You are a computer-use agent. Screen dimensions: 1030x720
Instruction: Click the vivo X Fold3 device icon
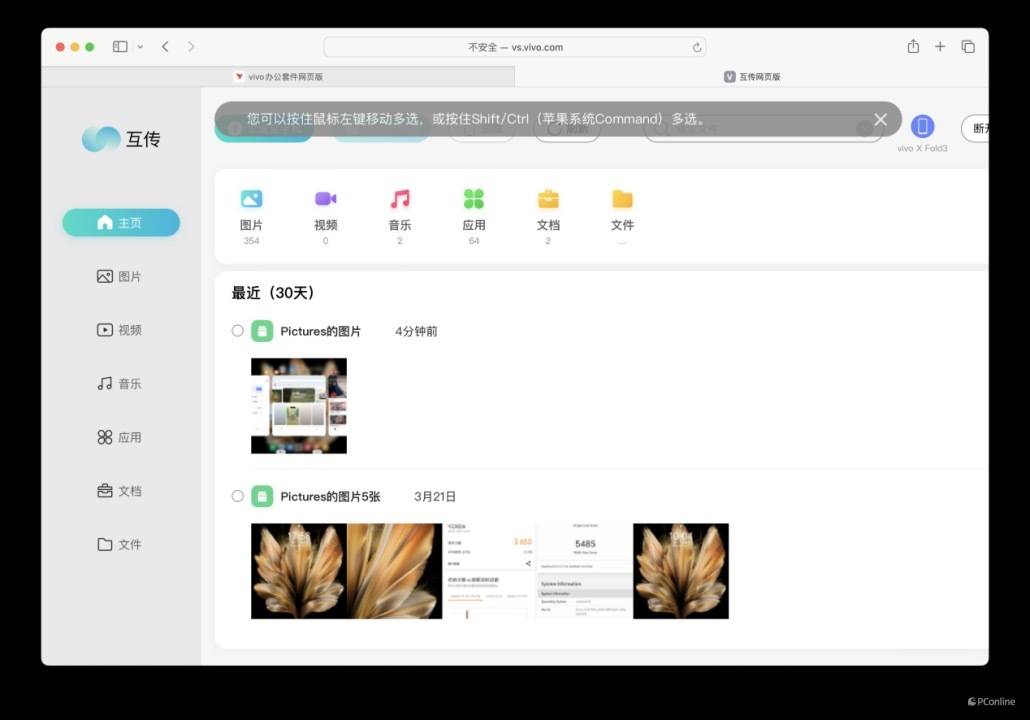(x=922, y=126)
